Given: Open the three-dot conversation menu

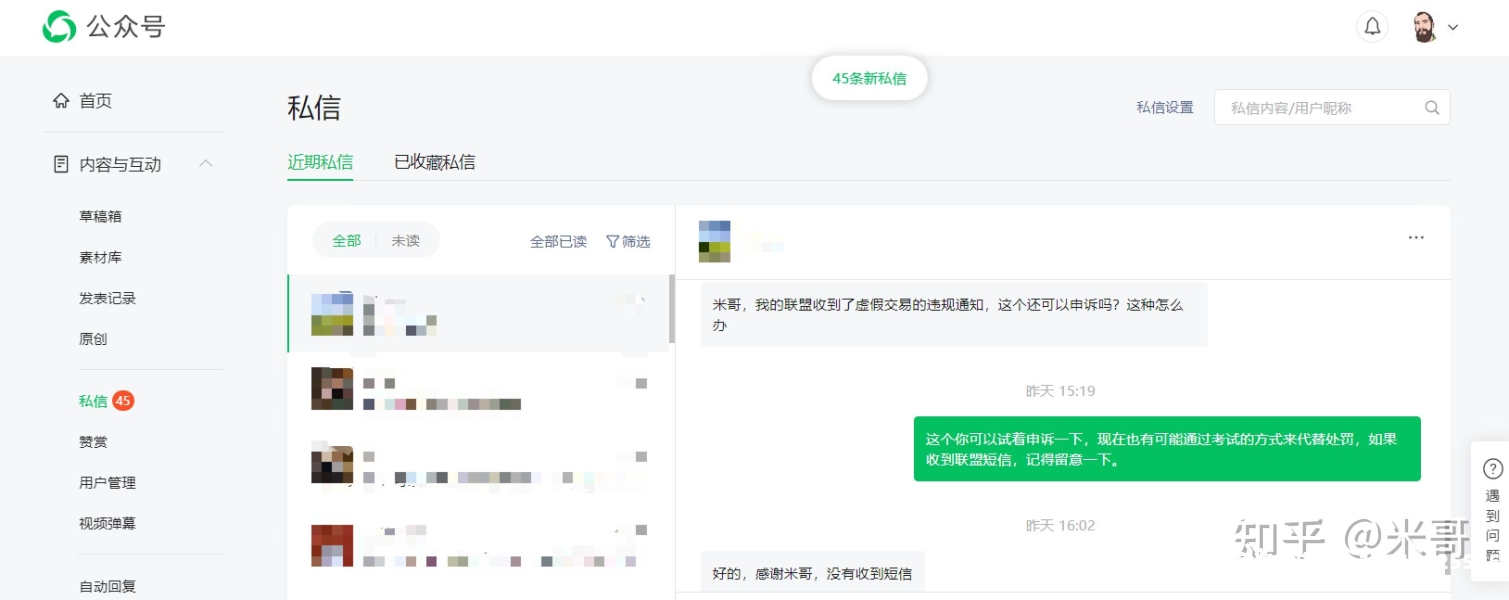Looking at the screenshot, I should [1415, 238].
